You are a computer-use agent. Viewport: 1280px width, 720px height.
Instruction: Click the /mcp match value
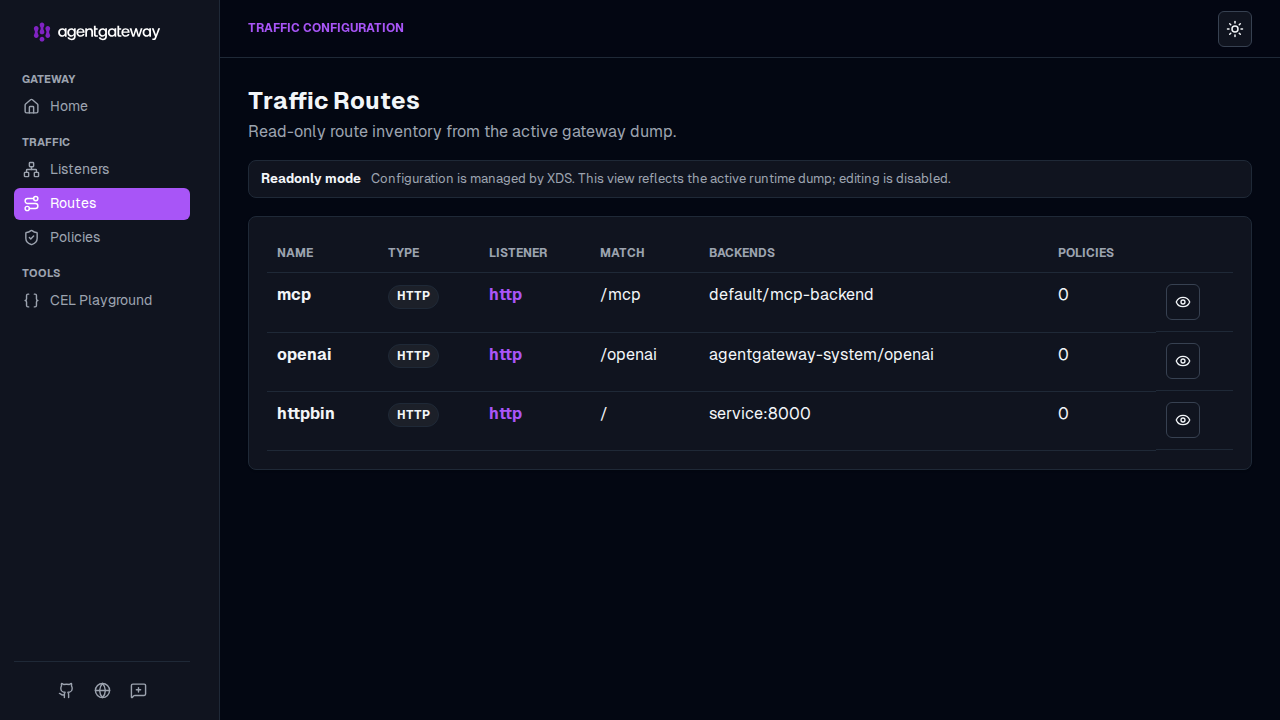click(x=620, y=295)
